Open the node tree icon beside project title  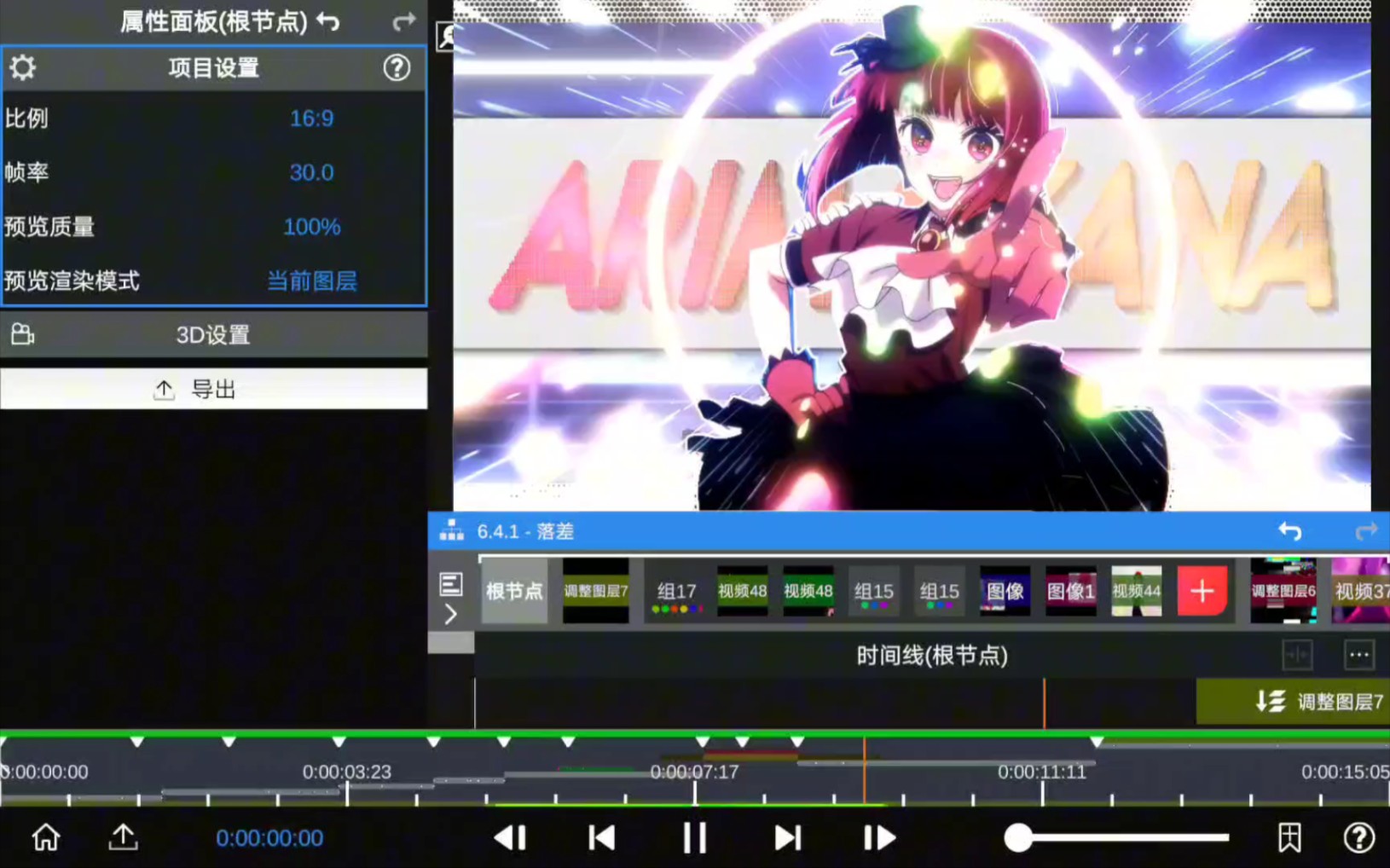point(451,531)
